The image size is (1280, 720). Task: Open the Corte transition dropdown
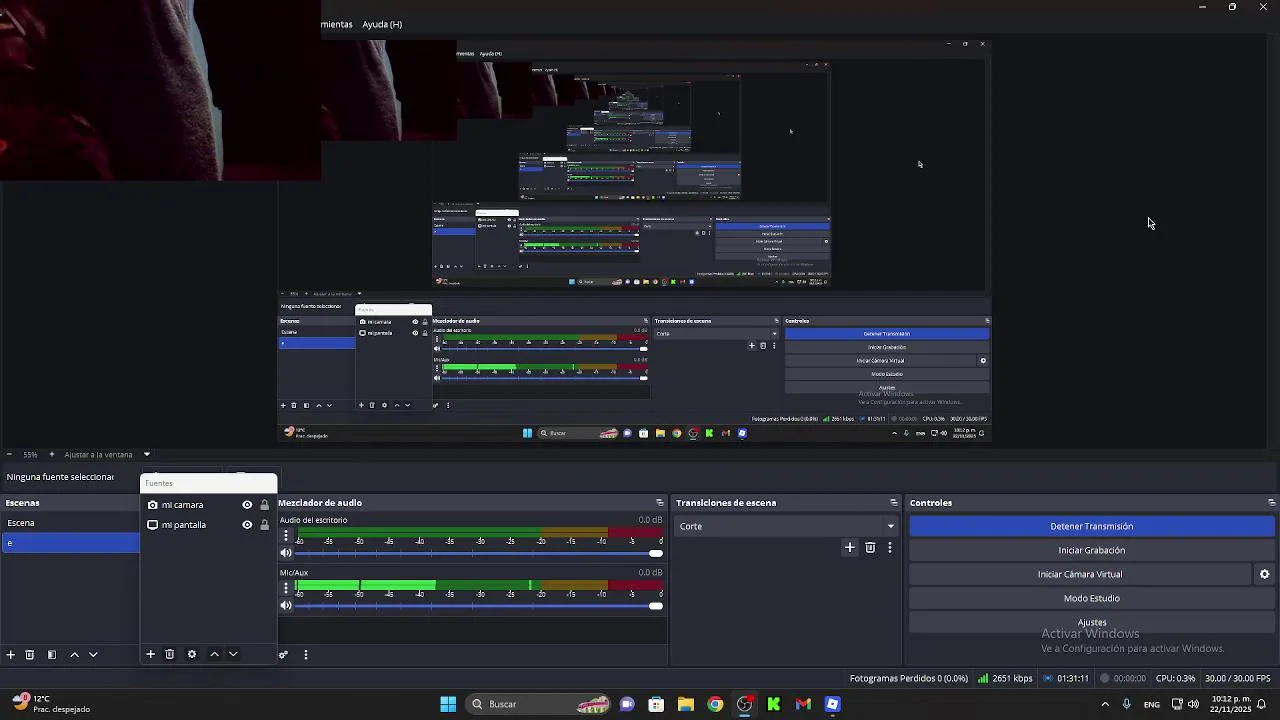[x=786, y=526]
